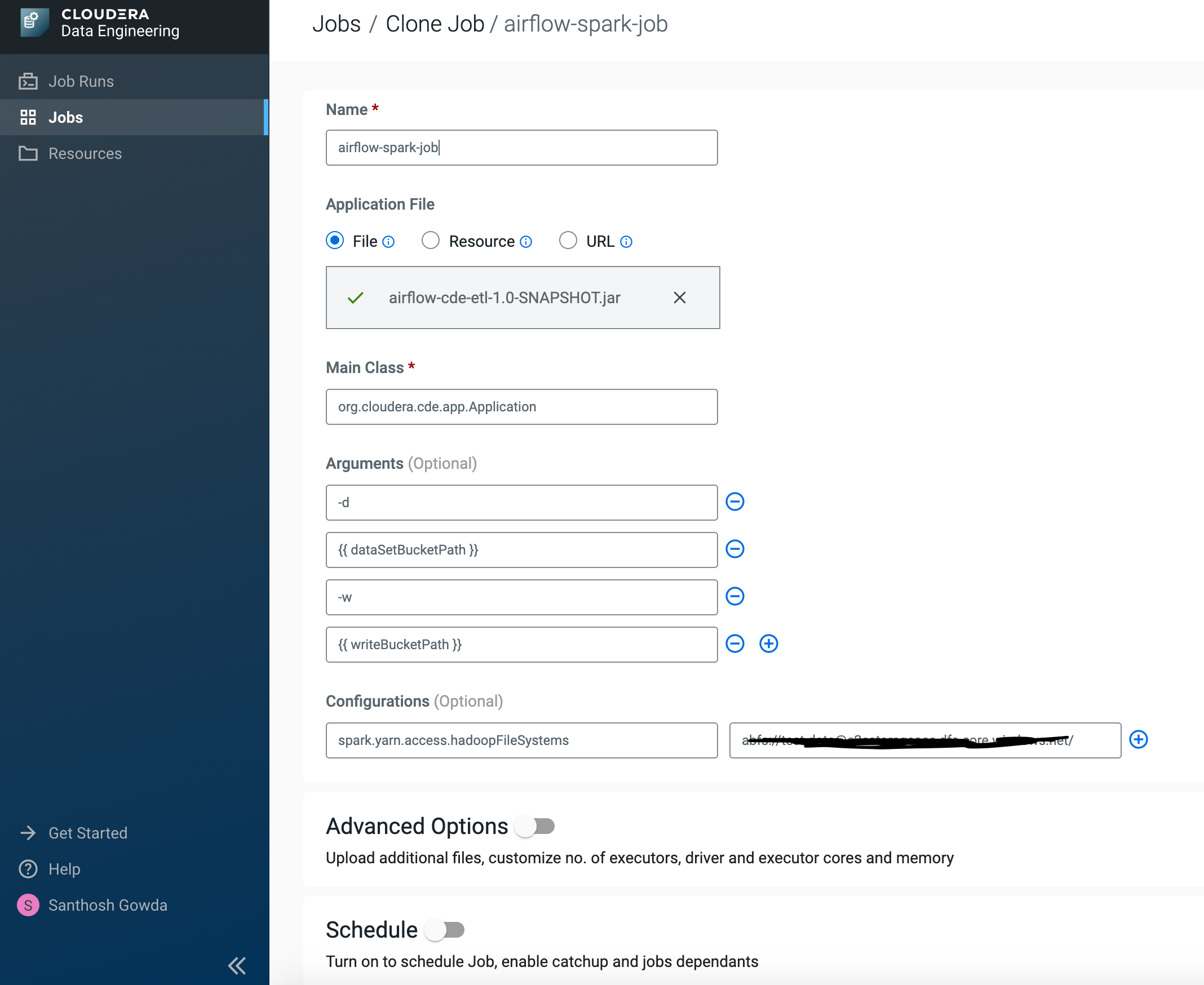The height and width of the screenshot is (985, 1204).
Task: Select the Resource radio option
Action: pyautogui.click(x=430, y=241)
